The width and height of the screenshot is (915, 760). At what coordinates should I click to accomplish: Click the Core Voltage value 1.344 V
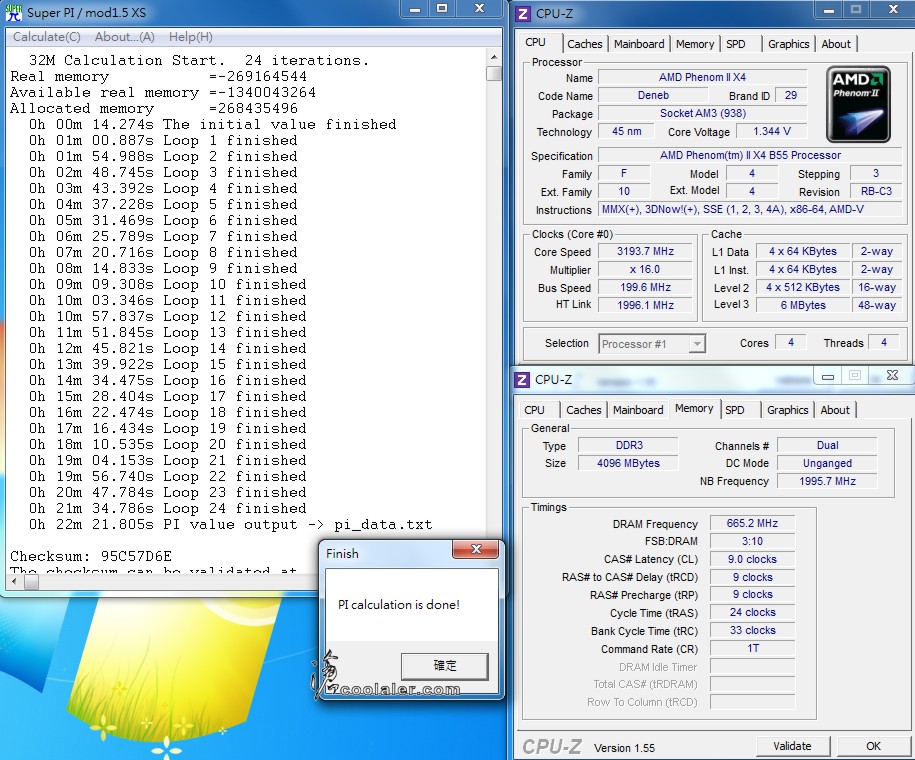pyautogui.click(x=771, y=131)
